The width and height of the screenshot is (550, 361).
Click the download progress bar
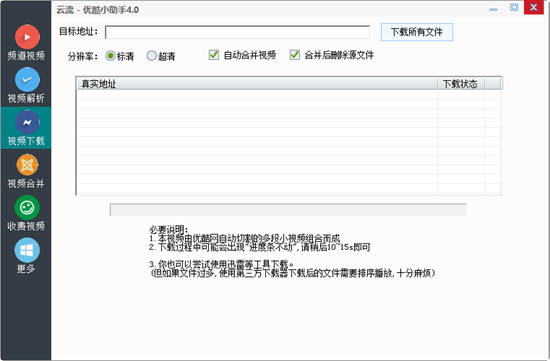pos(288,209)
